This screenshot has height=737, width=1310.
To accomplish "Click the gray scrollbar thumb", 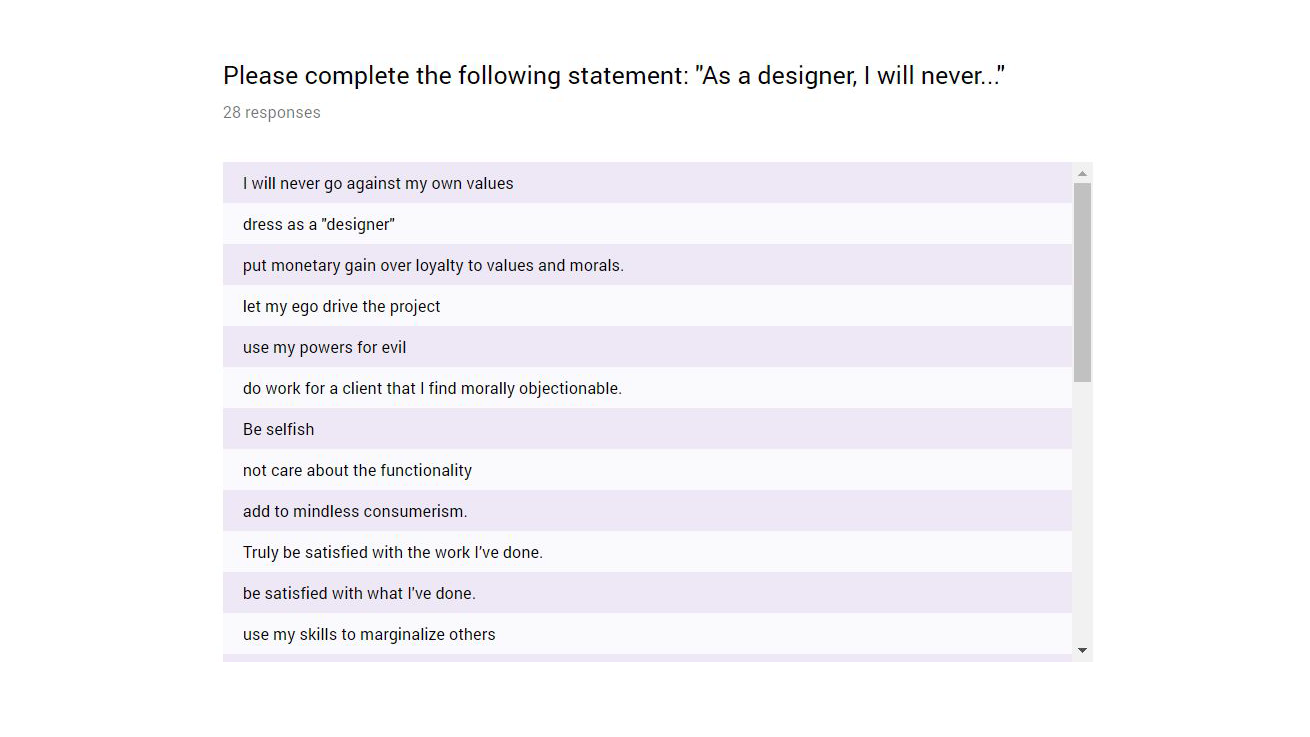I will [x=1082, y=281].
